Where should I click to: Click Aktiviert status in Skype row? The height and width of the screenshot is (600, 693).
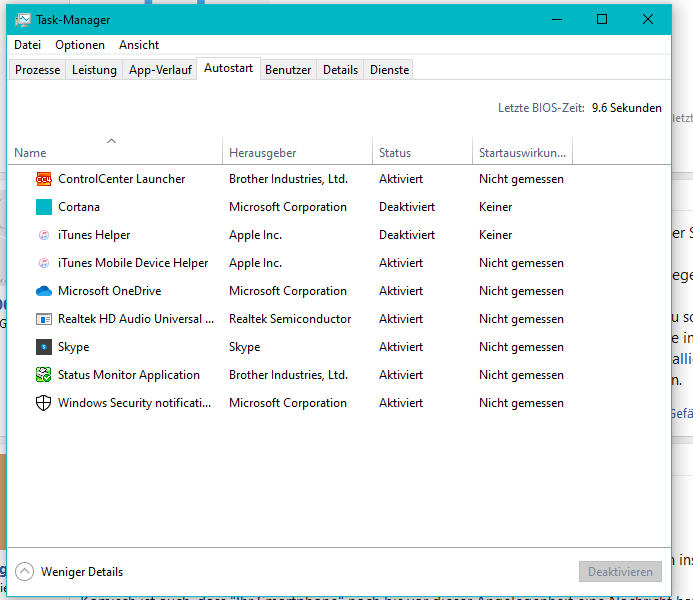(x=401, y=347)
